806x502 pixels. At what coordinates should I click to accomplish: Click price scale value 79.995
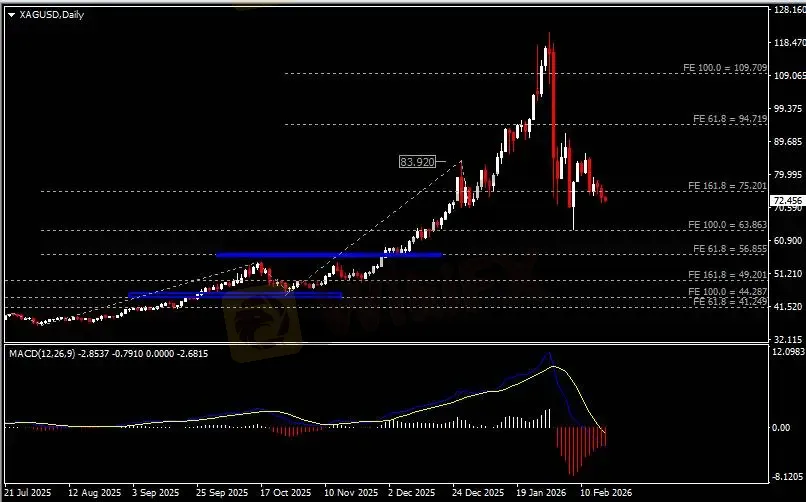coord(788,175)
